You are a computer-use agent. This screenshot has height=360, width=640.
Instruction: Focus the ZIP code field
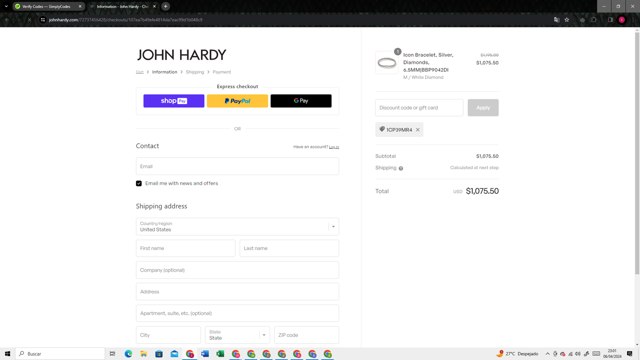click(x=307, y=335)
